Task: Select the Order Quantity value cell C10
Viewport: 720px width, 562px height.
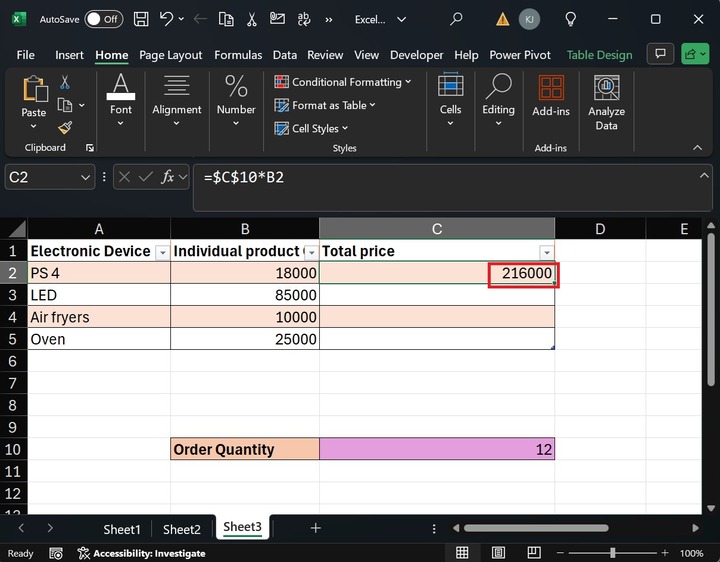Action: (x=437, y=450)
